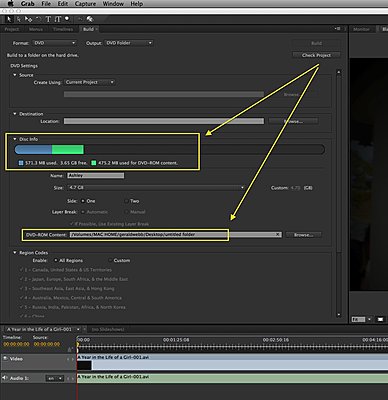This screenshot has width=388, height=400.
Task: Click Browse next to DVD-ROM Content
Action: pos(303,235)
